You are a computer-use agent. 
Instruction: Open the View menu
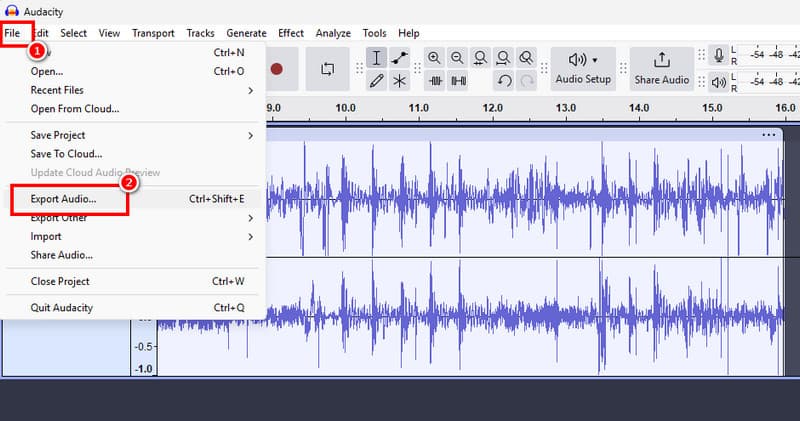pos(109,33)
